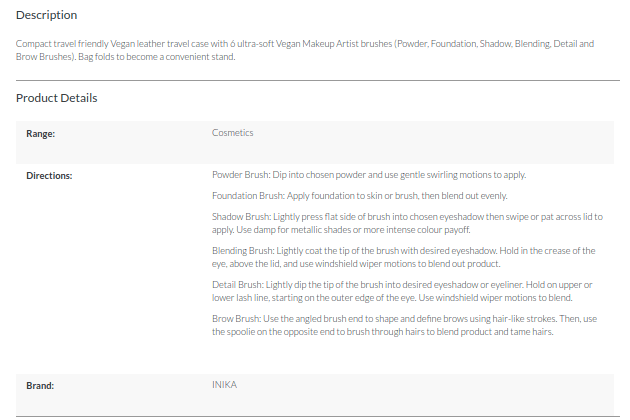Screen dimensions: 630x420
Task: Click the INIKA brand value
Action: tap(225, 384)
